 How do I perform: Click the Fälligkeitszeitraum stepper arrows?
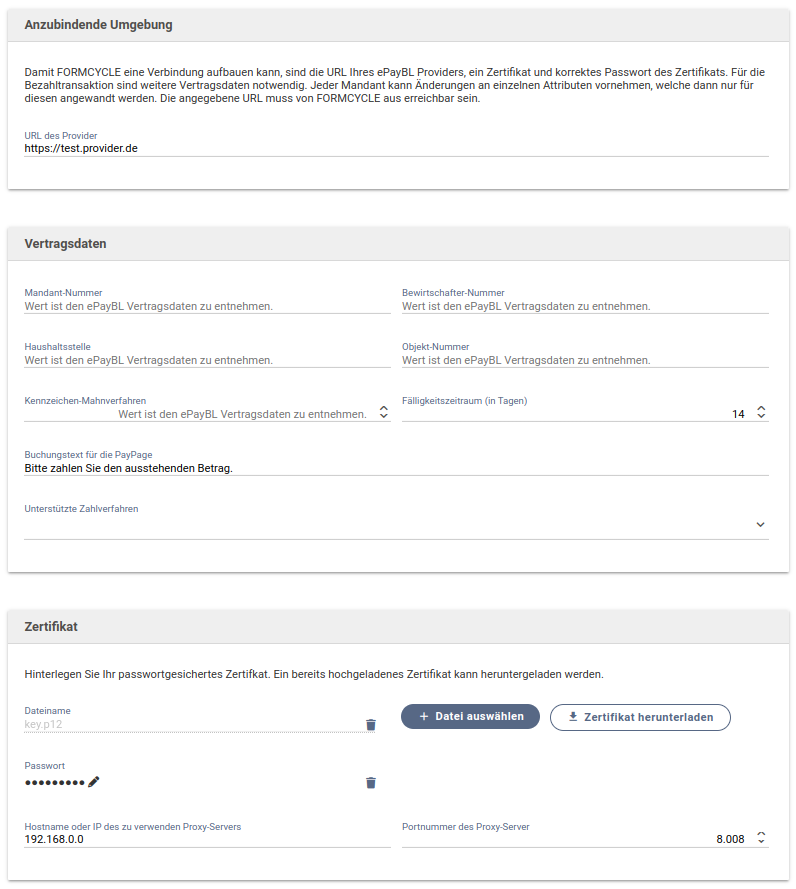pyautogui.click(x=761, y=413)
